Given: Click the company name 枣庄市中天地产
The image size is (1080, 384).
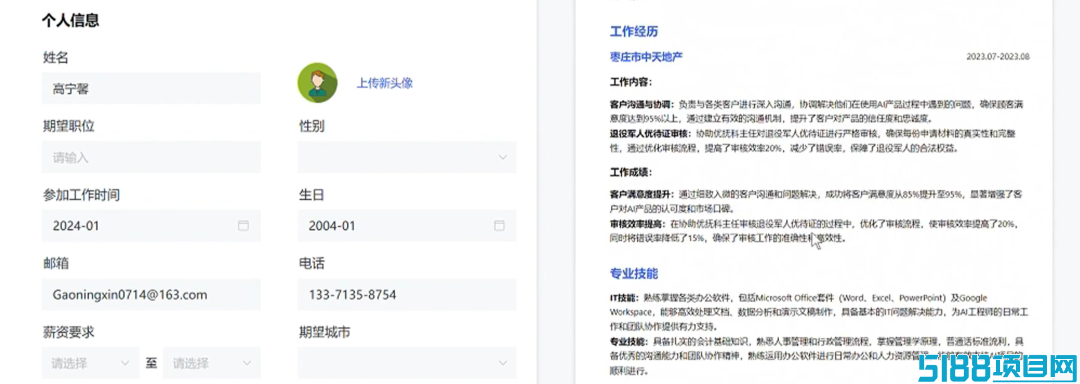Looking at the screenshot, I should 646,56.
